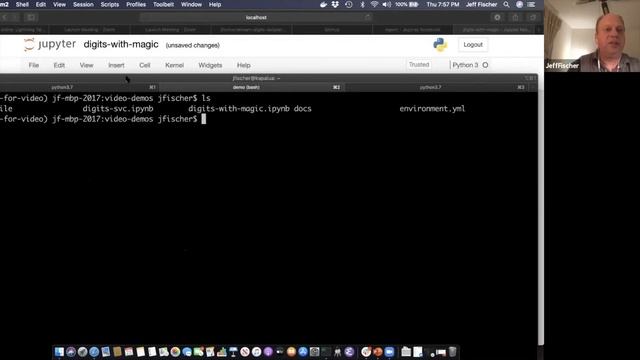Reload the localhost page in Safari
Image resolution: width=640 pixels, height=360 pixels.
coord(368,18)
